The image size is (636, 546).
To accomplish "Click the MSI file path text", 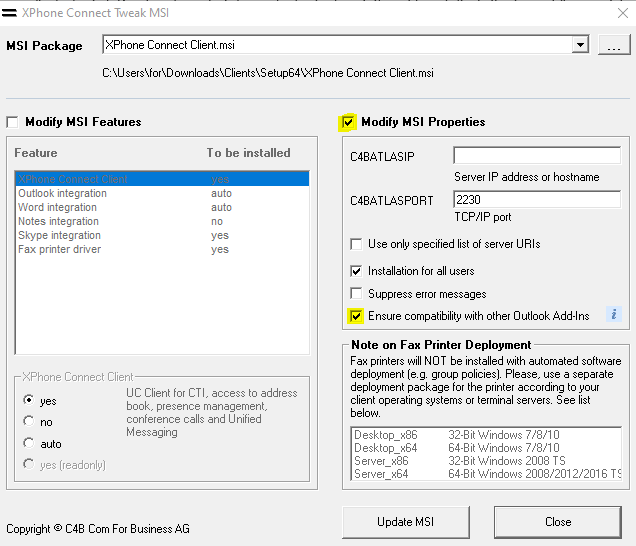I will tap(268, 73).
